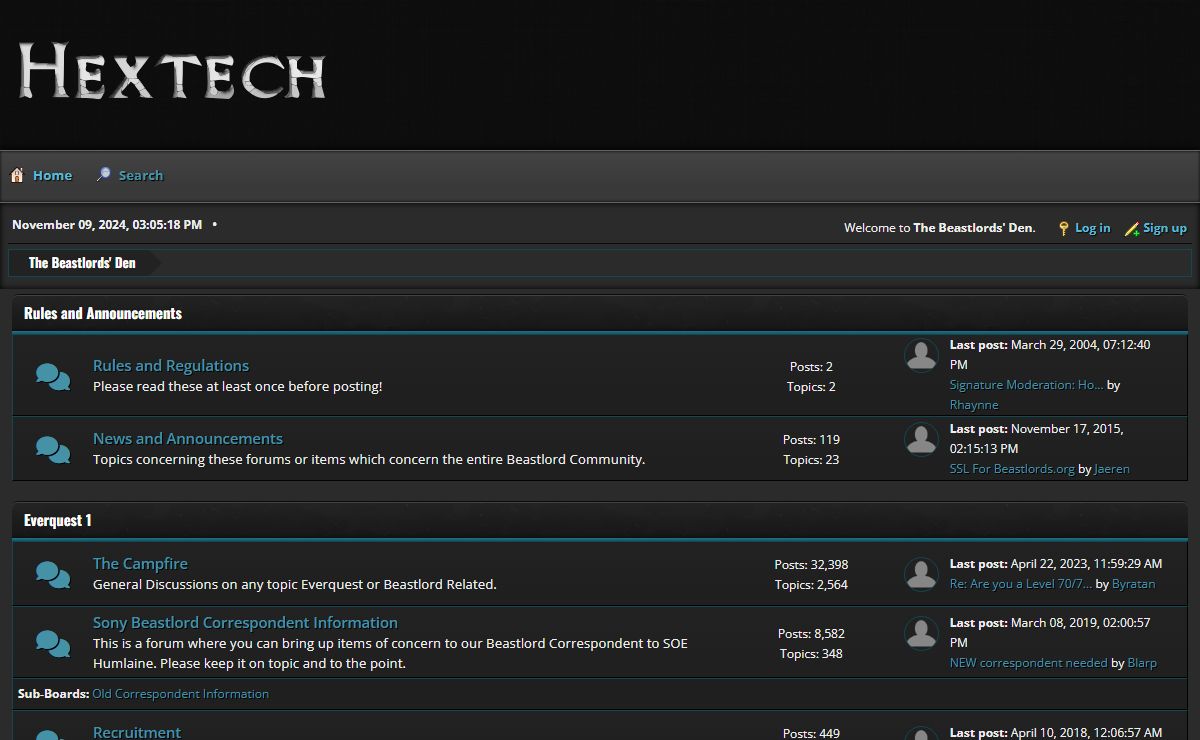This screenshot has height=740, width=1200.
Task: Click 'General Discussions on any topic' description
Action: click(295, 584)
